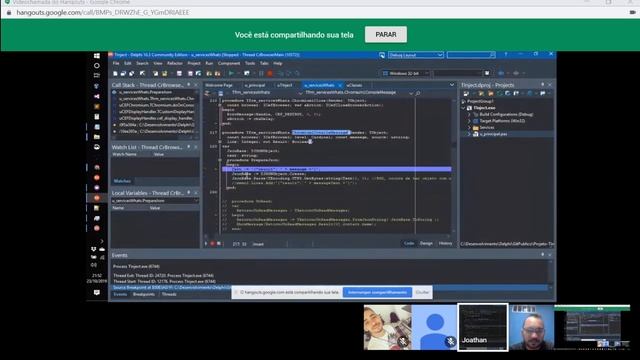The height and width of the screenshot is (360, 640).
Task: Open Breakpoints tab in Events panel
Action: click(144, 294)
